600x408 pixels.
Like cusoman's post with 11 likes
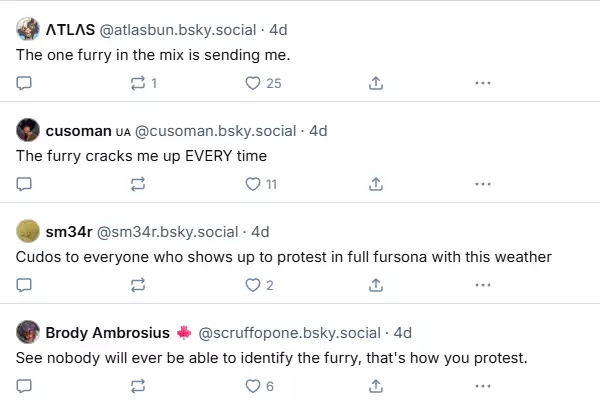pos(261,184)
